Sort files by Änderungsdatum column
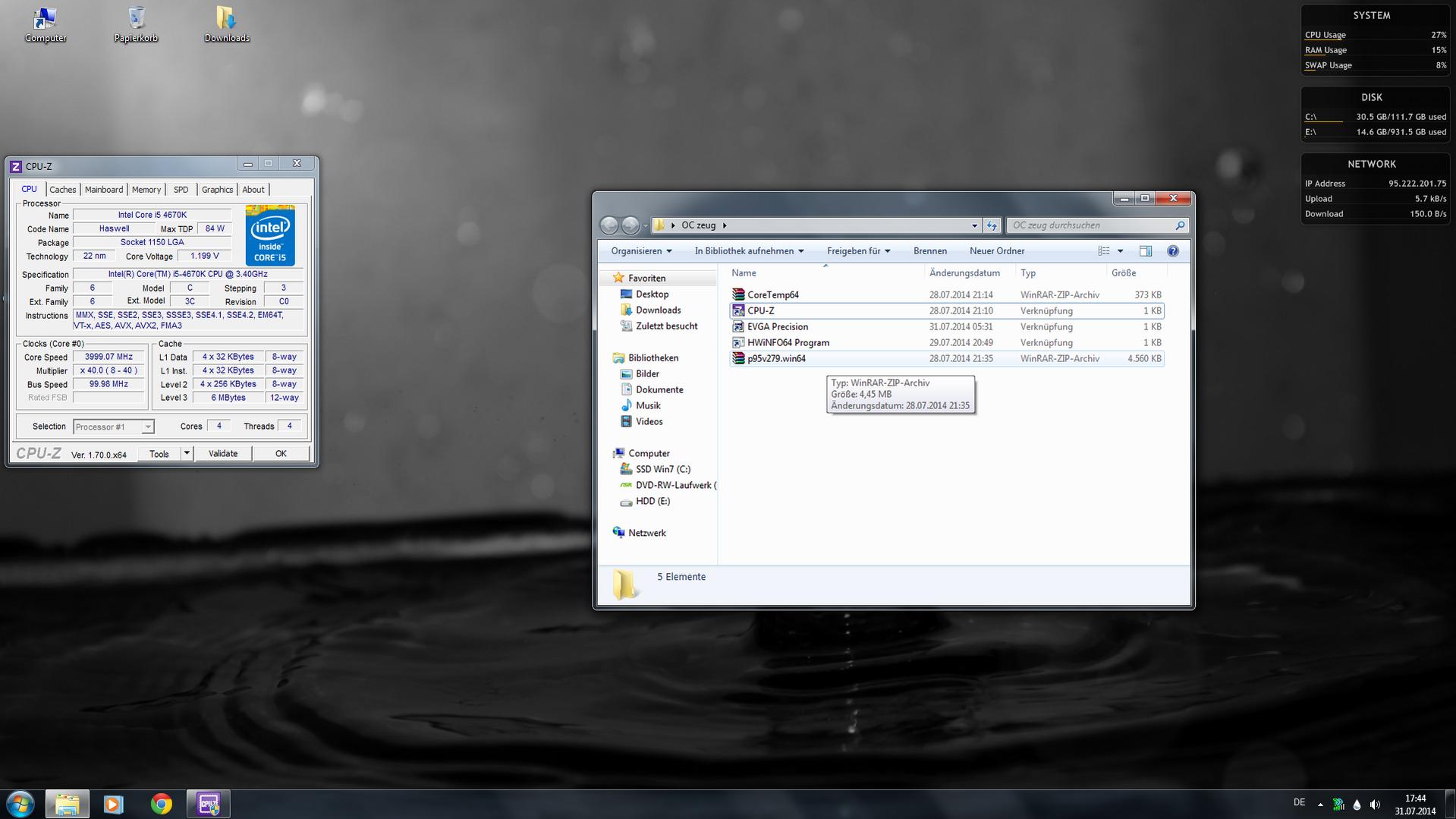This screenshot has height=819, width=1456. pyautogui.click(x=970, y=273)
